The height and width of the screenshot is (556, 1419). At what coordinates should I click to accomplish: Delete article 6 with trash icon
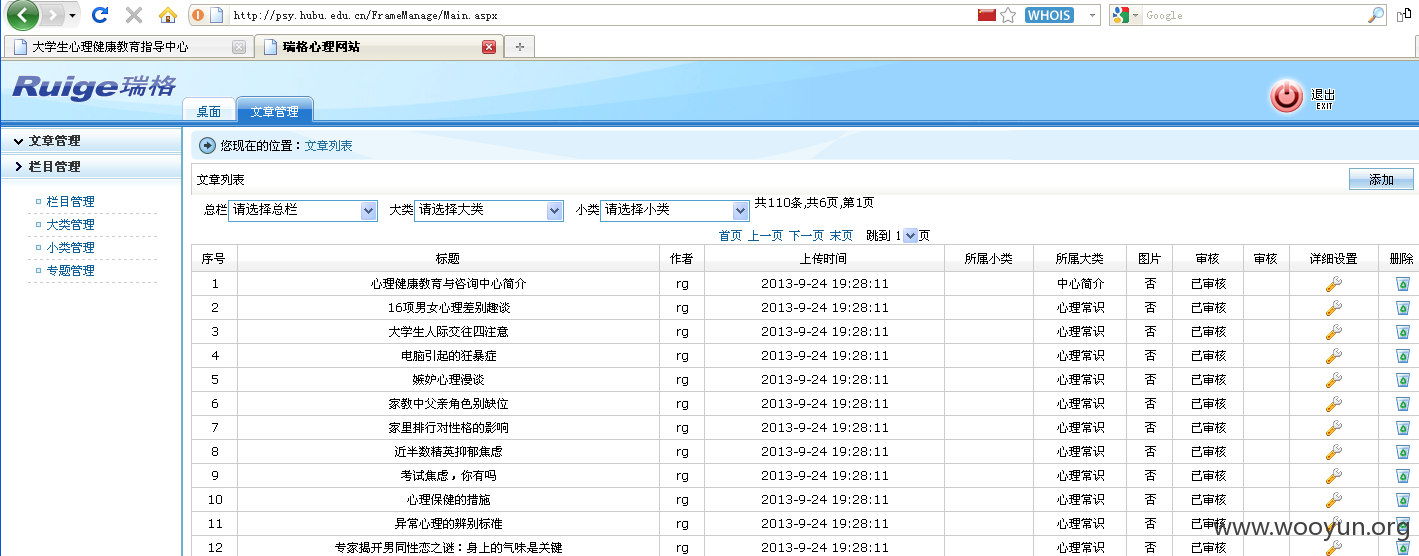point(1402,404)
